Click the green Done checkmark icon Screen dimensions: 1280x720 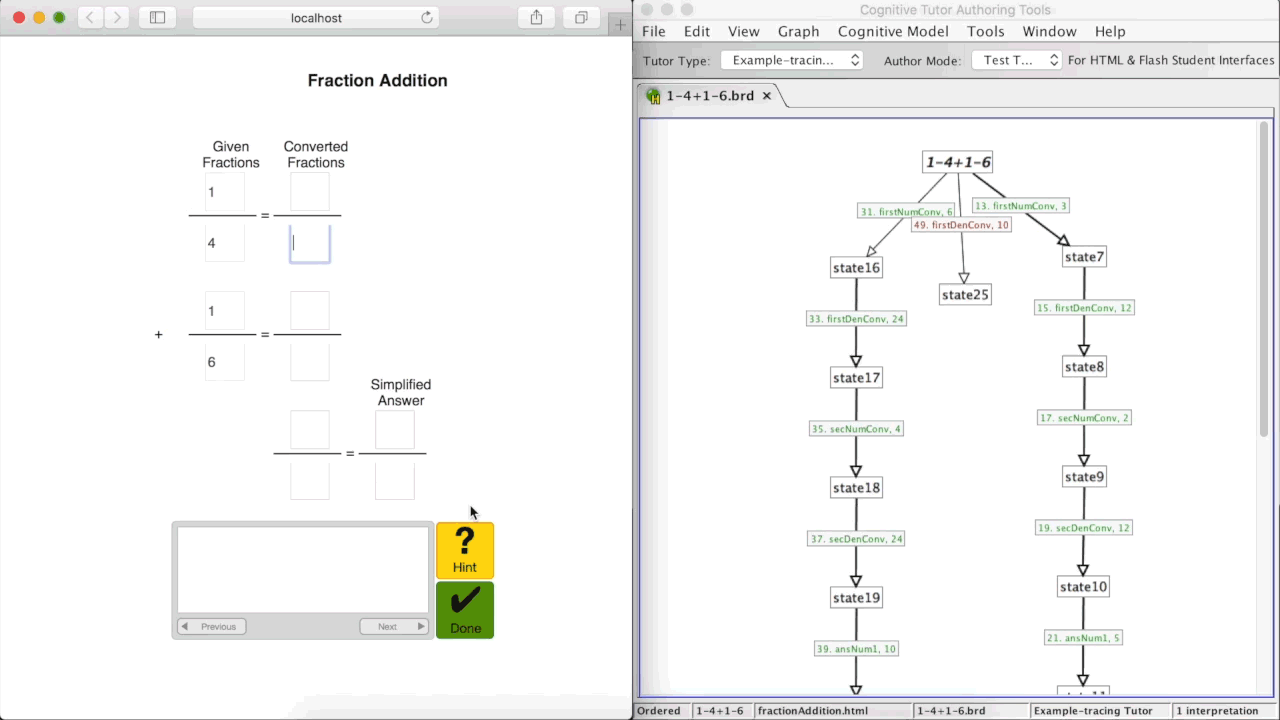pyautogui.click(x=464, y=602)
